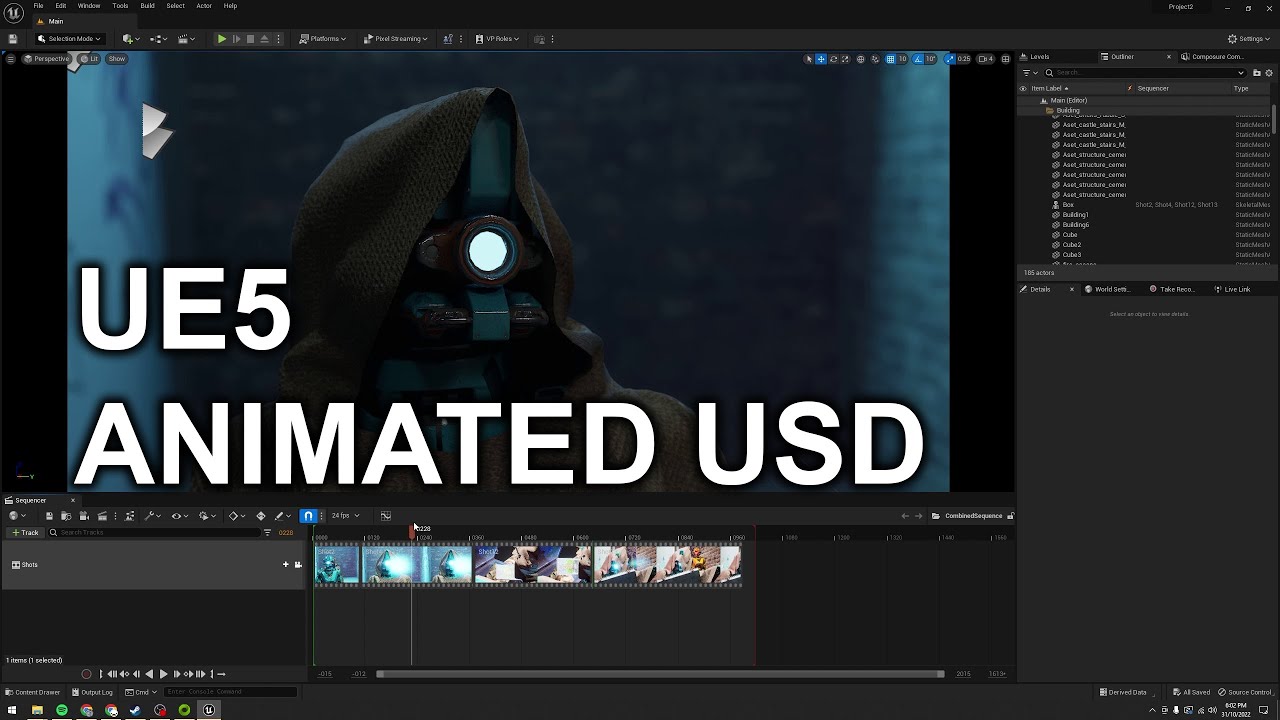Switch to the World Settings tab
1280x720 pixels.
point(1108,289)
